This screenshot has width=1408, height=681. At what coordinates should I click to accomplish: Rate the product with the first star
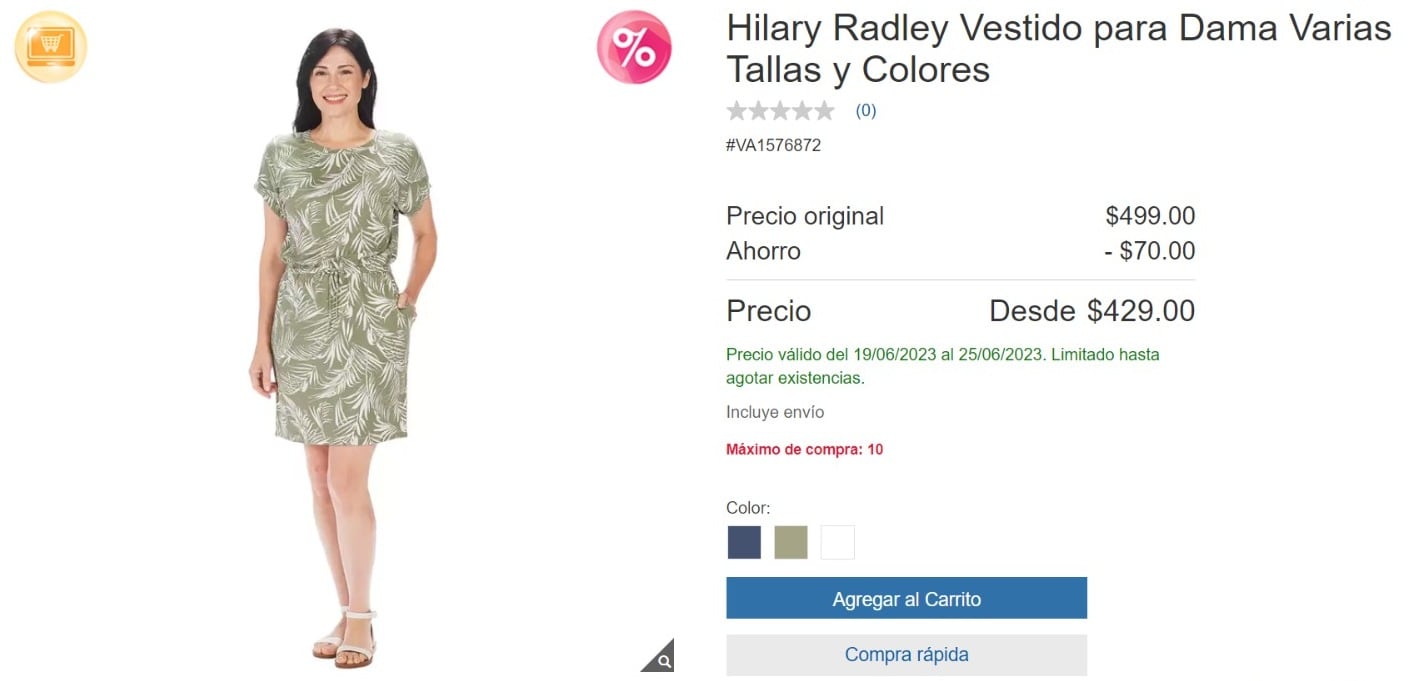(x=737, y=111)
